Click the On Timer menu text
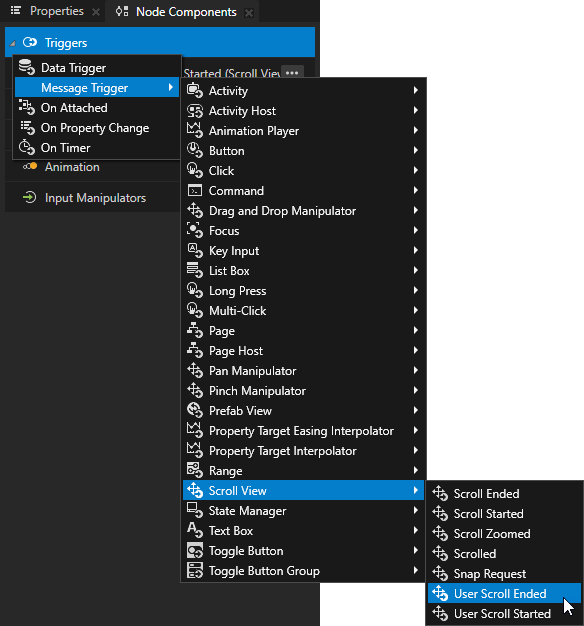 [65, 148]
